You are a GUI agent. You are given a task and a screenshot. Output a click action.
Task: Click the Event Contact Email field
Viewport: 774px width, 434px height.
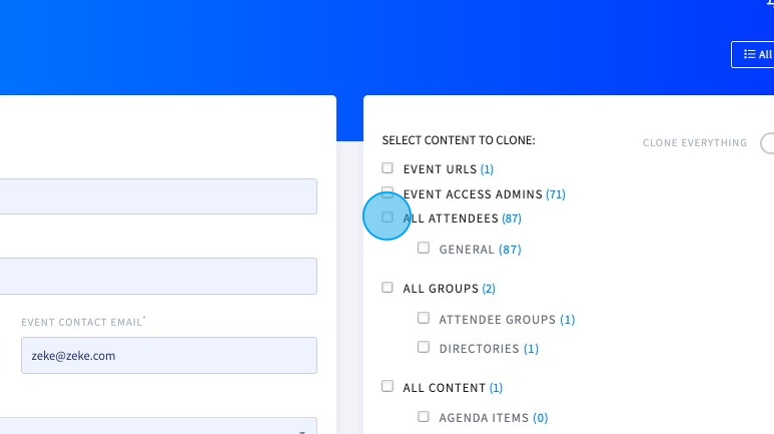pyautogui.click(x=169, y=355)
